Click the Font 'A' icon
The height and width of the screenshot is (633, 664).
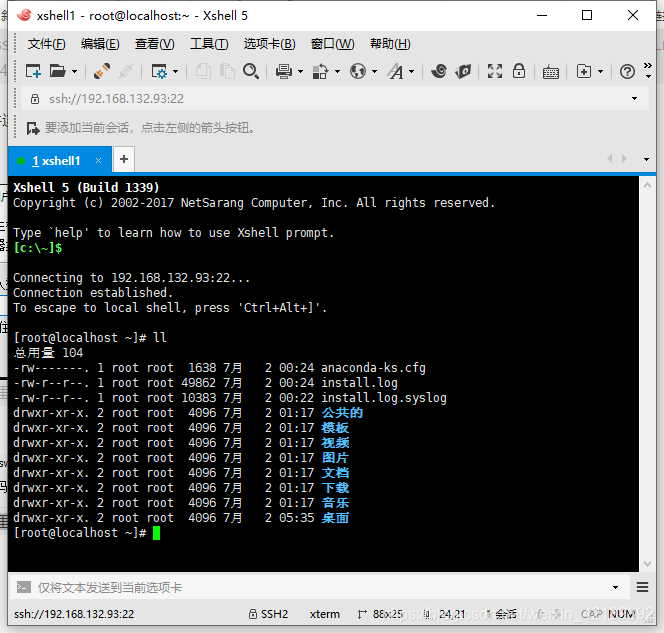click(396, 71)
